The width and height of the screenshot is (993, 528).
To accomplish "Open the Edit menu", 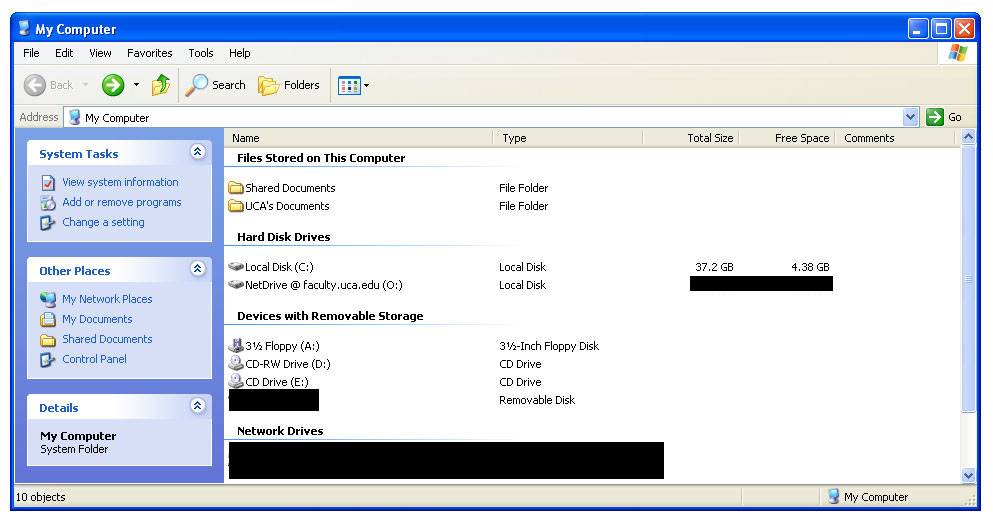I will pyautogui.click(x=64, y=53).
